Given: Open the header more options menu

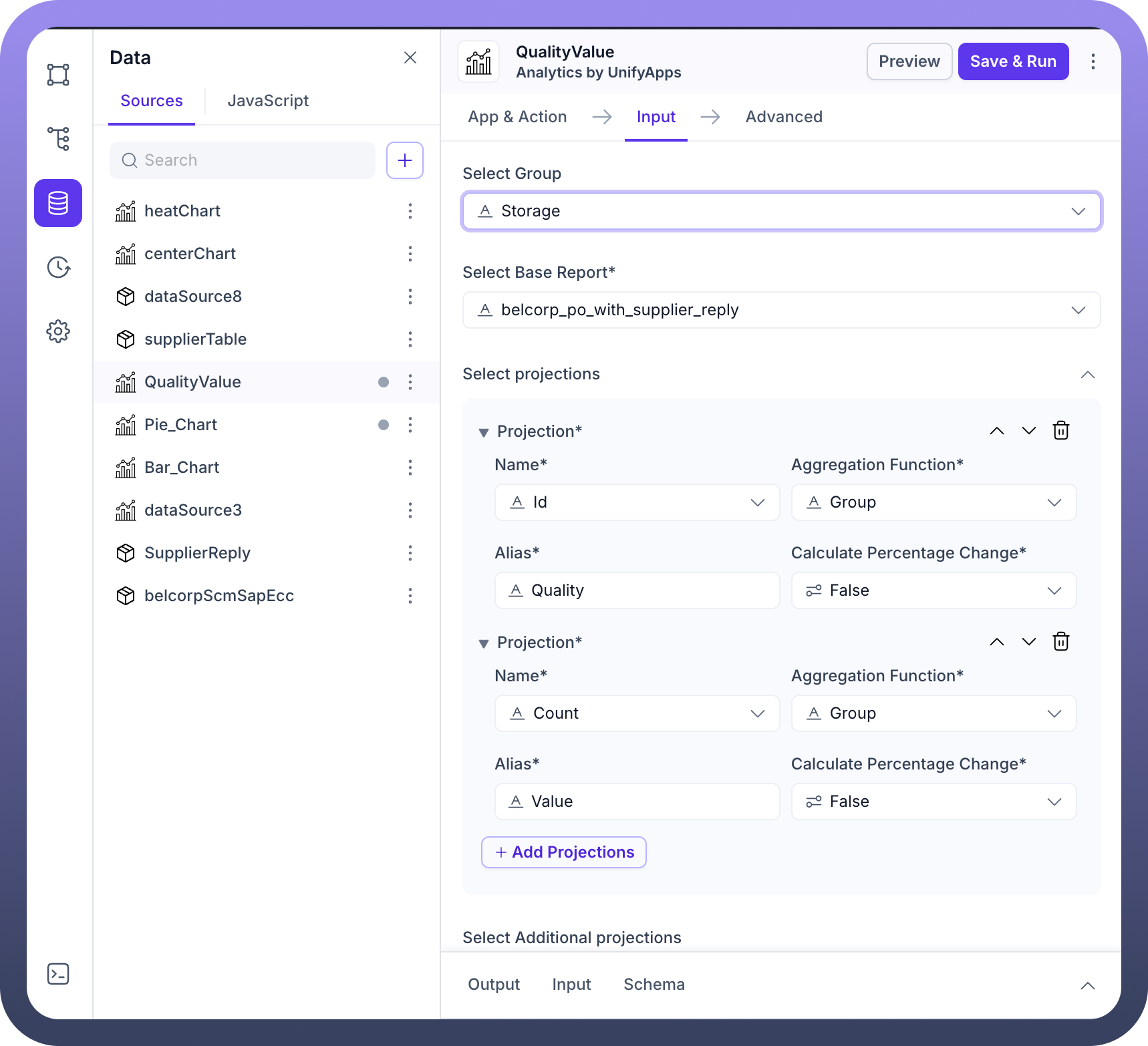Looking at the screenshot, I should click(x=1093, y=61).
